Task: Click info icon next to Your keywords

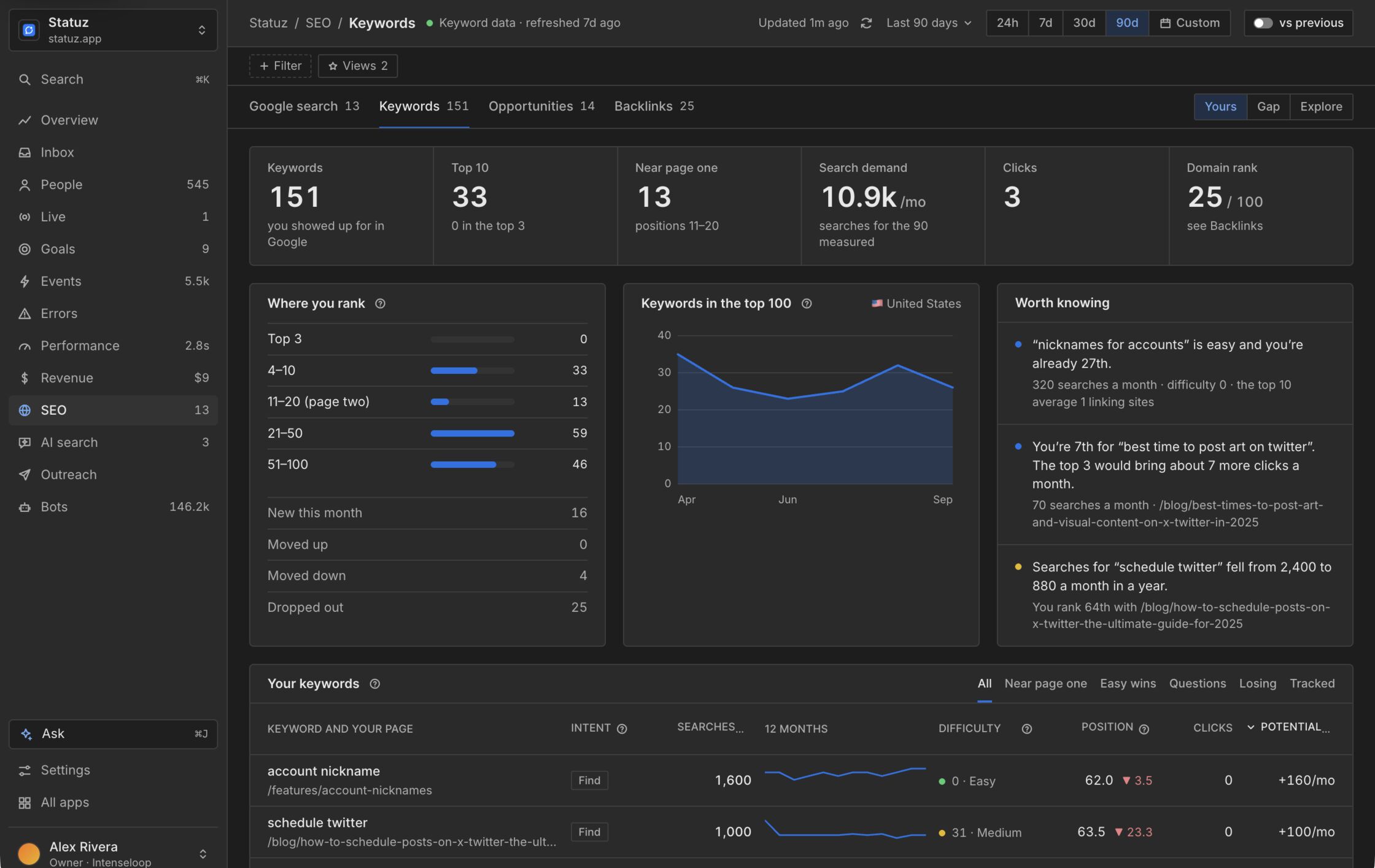Action: (x=375, y=684)
